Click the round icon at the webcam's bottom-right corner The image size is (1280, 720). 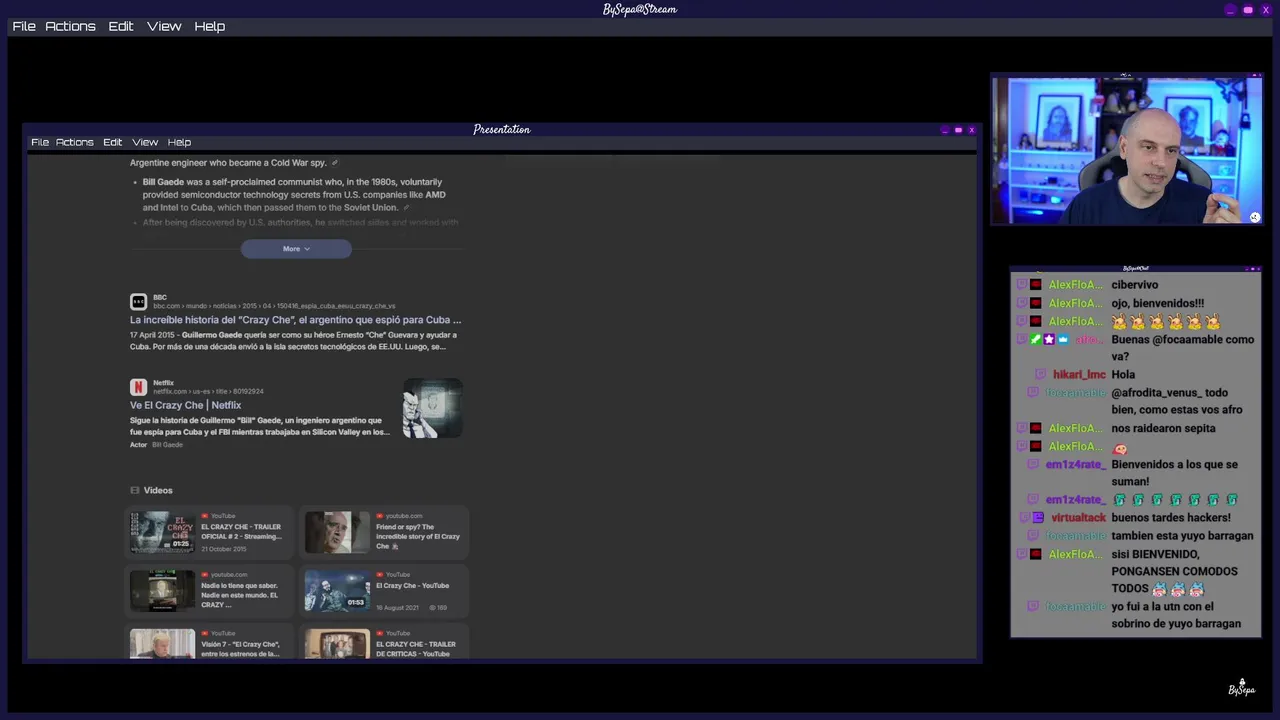click(x=1254, y=217)
